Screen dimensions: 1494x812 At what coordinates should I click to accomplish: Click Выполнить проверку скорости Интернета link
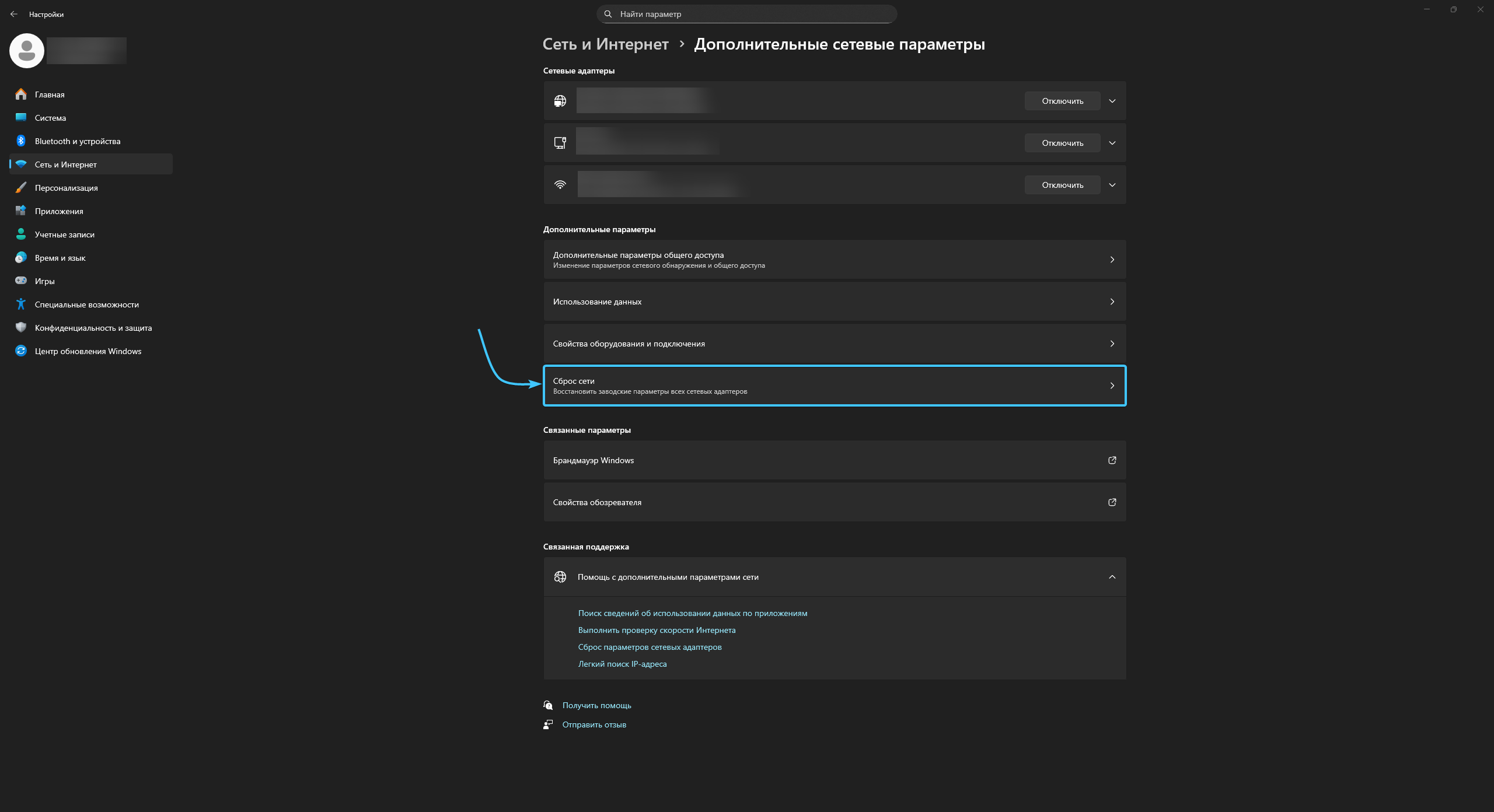coord(657,630)
